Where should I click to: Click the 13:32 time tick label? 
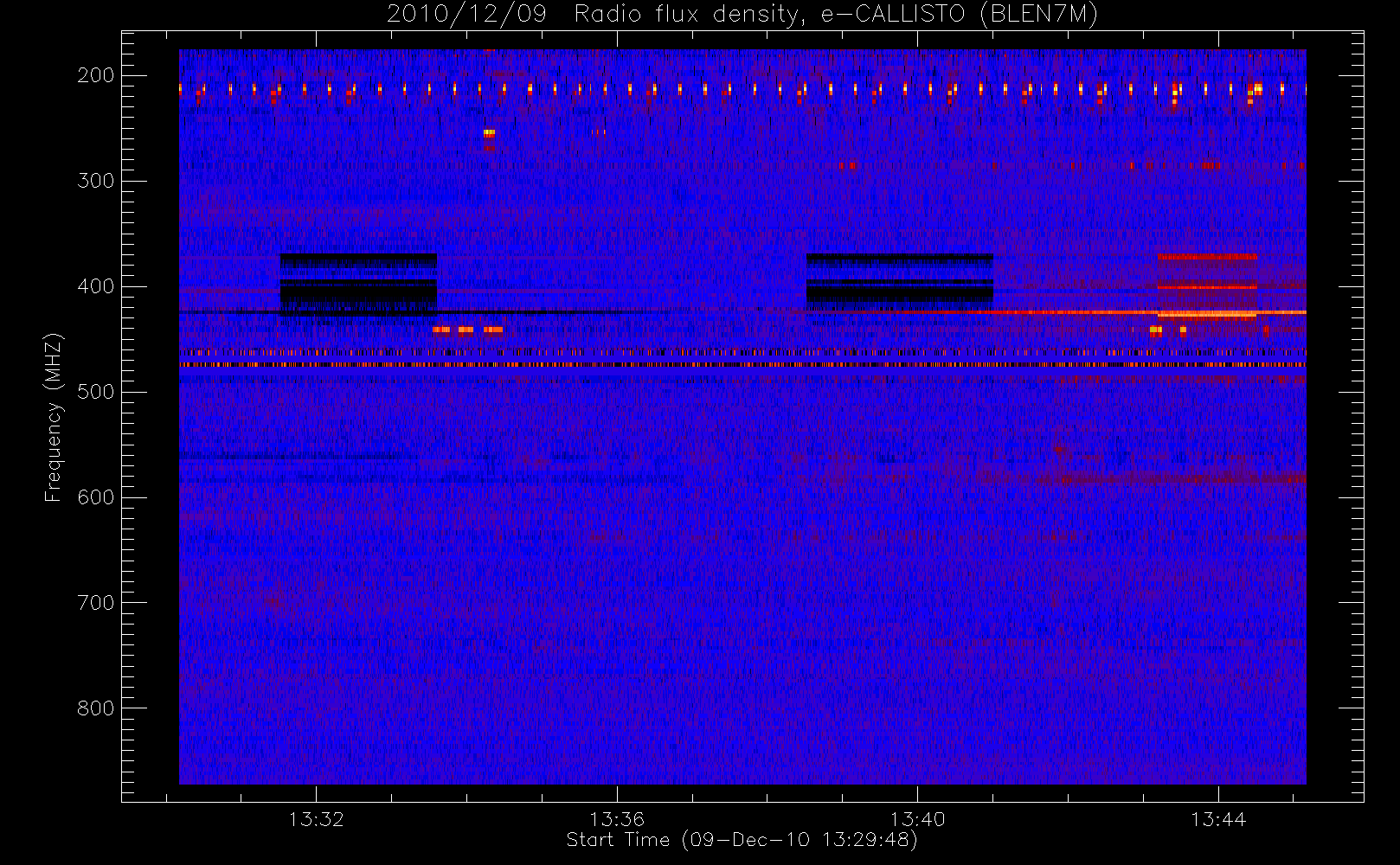point(316,818)
